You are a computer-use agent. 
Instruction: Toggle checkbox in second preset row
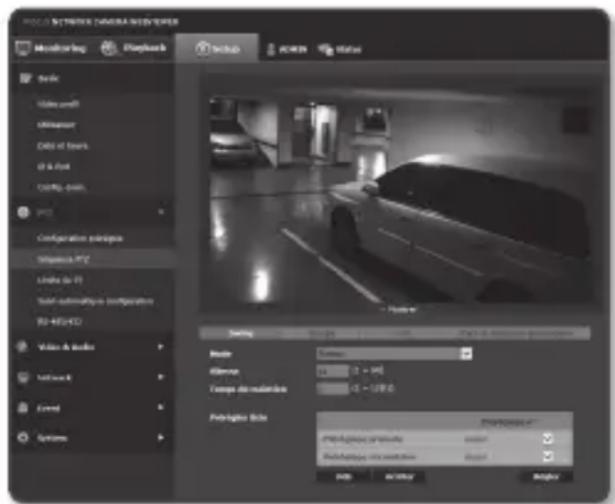tap(547, 457)
